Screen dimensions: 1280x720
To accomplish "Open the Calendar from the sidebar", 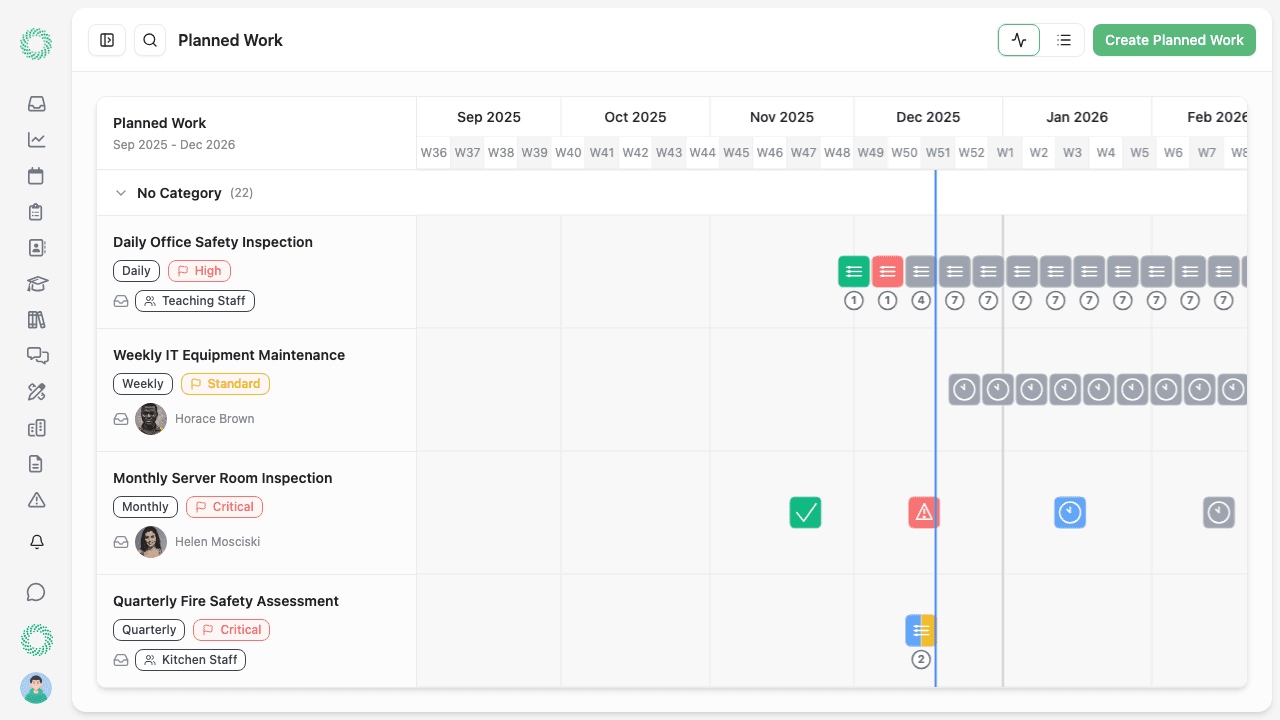I will click(x=36, y=176).
